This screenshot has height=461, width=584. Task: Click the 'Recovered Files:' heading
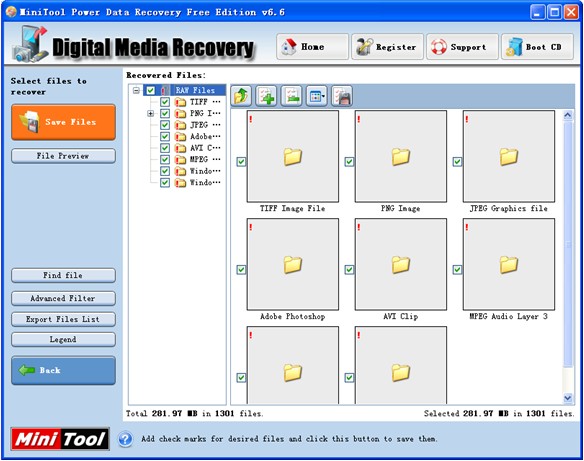166,75
